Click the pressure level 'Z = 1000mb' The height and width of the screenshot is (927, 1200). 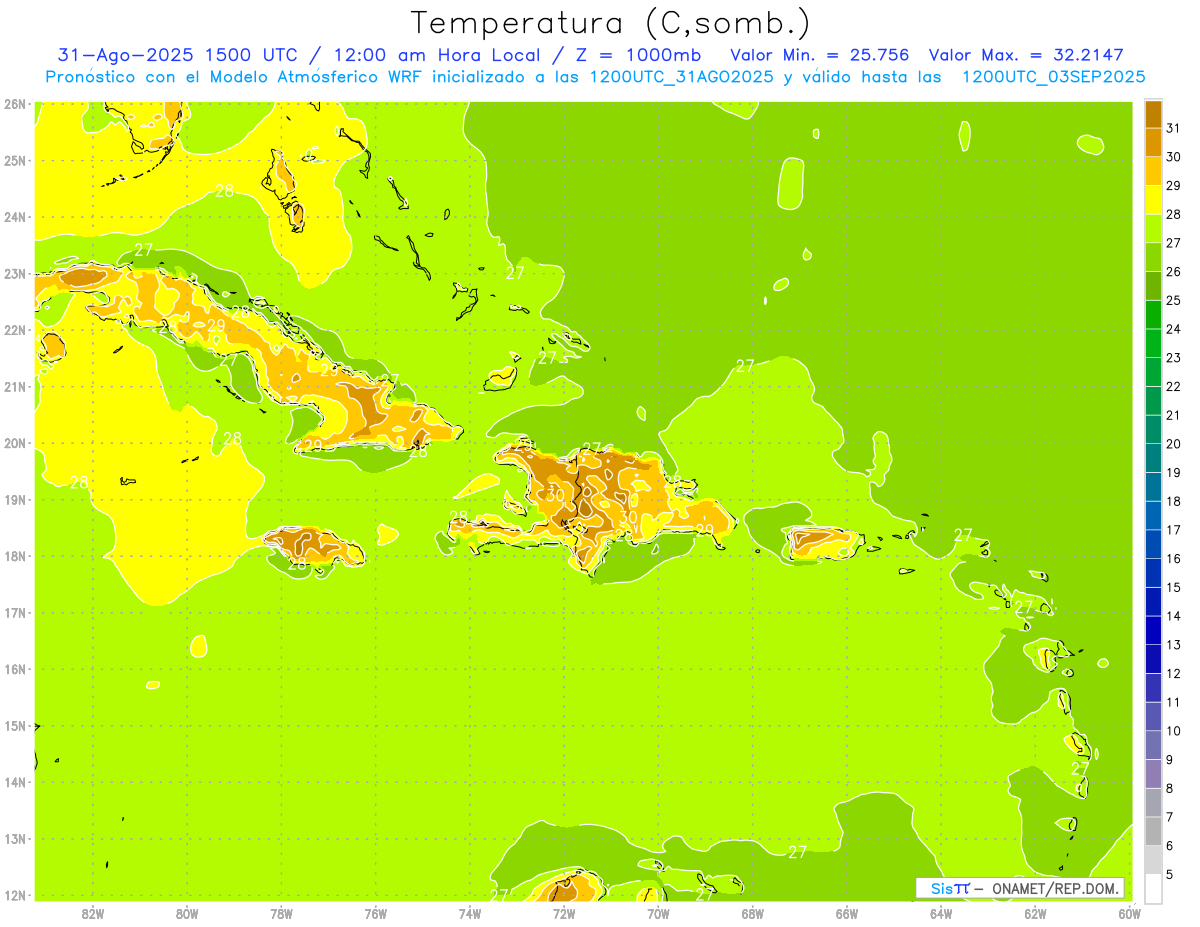coord(638,54)
